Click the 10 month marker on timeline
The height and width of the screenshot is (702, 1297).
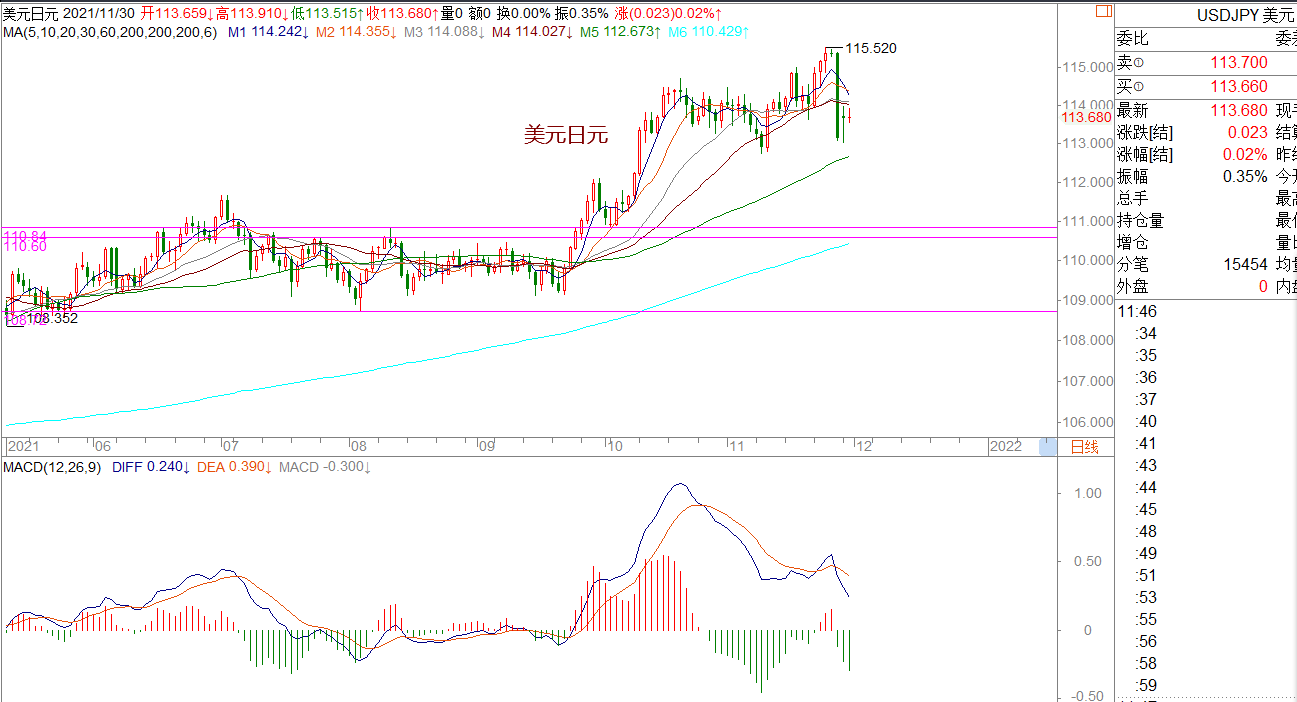pos(614,446)
